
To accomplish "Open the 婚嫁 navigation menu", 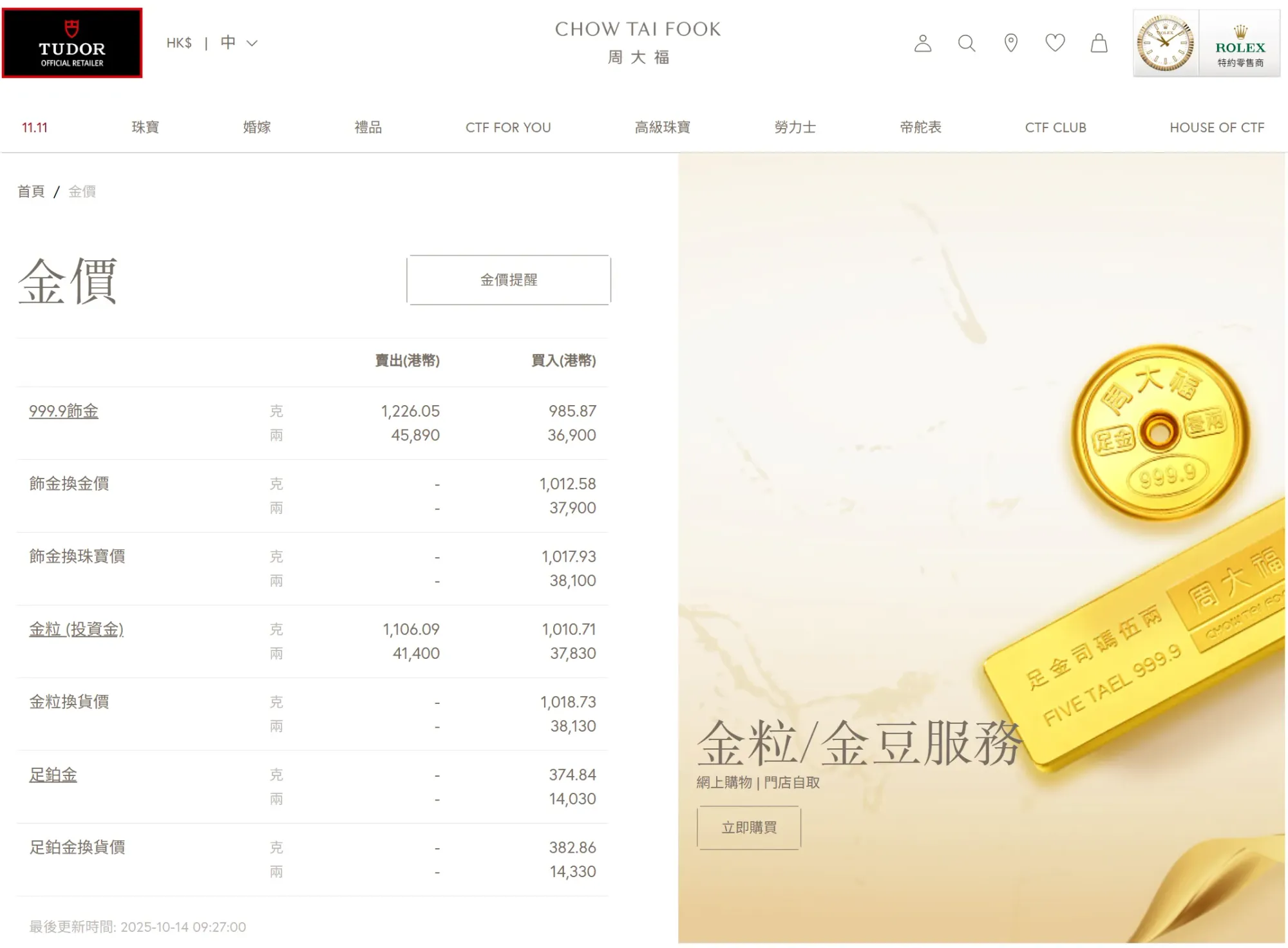I will tap(256, 128).
